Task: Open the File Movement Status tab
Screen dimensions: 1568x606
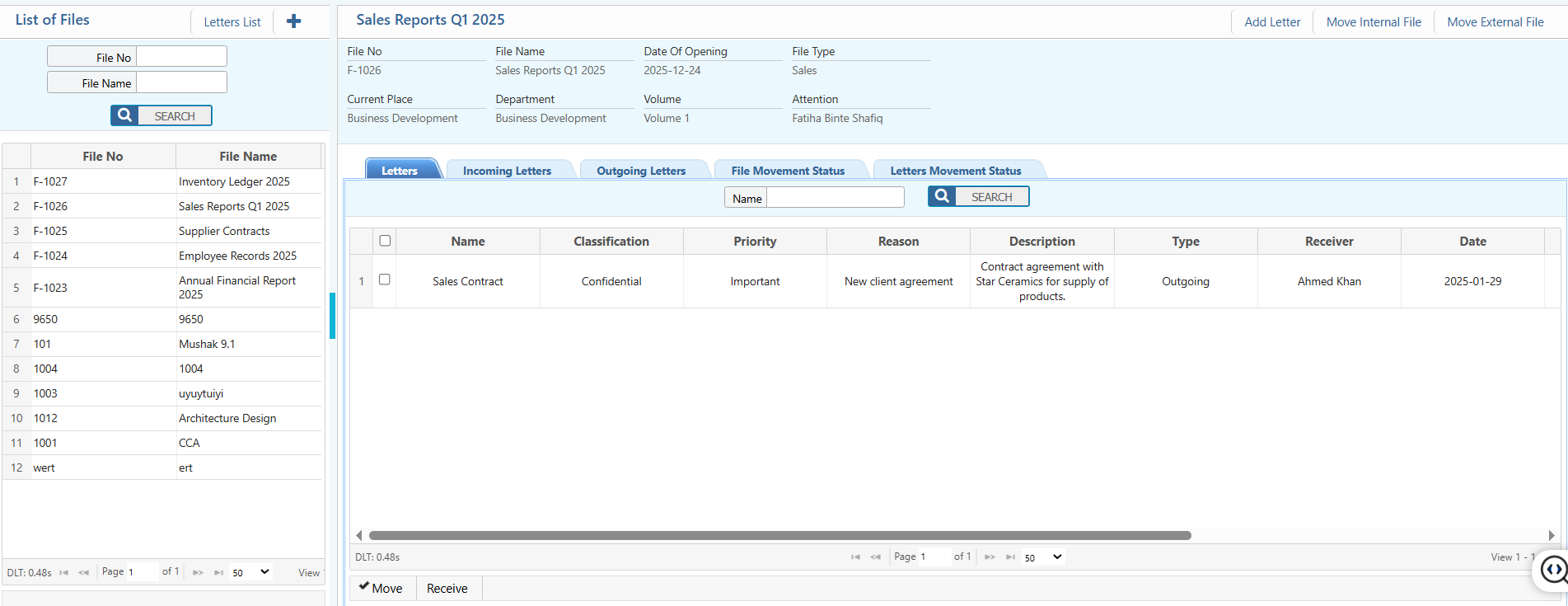Action: tap(788, 171)
